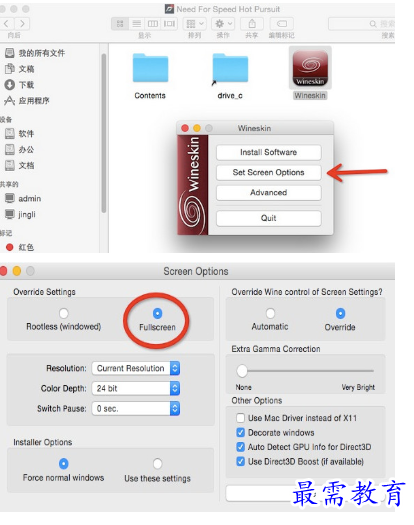Screen dimensions: 414x525
Task: Click the edit tags toolbar button
Action: pyautogui.click(x=282, y=24)
